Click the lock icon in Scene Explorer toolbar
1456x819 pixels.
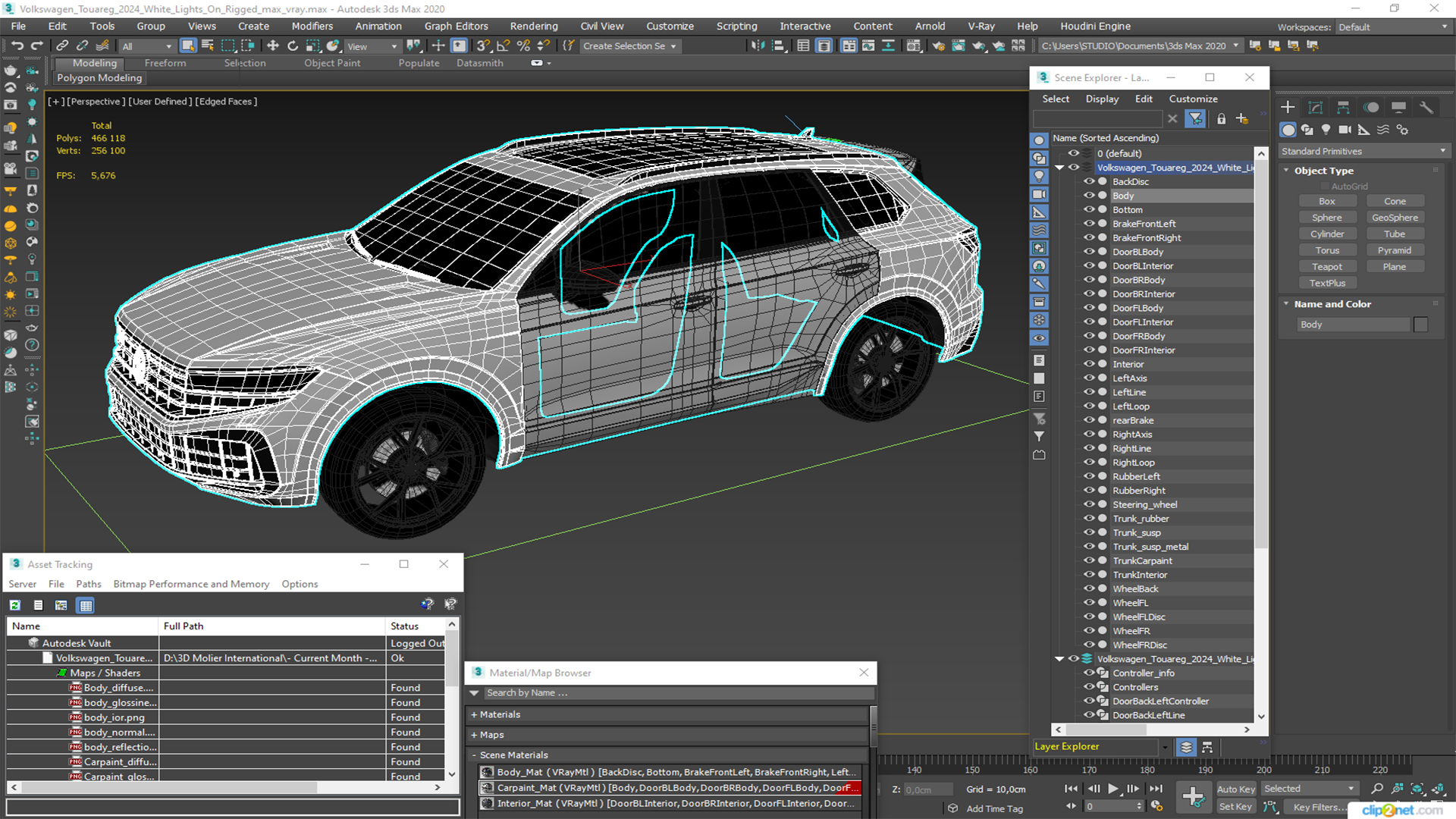1221,119
